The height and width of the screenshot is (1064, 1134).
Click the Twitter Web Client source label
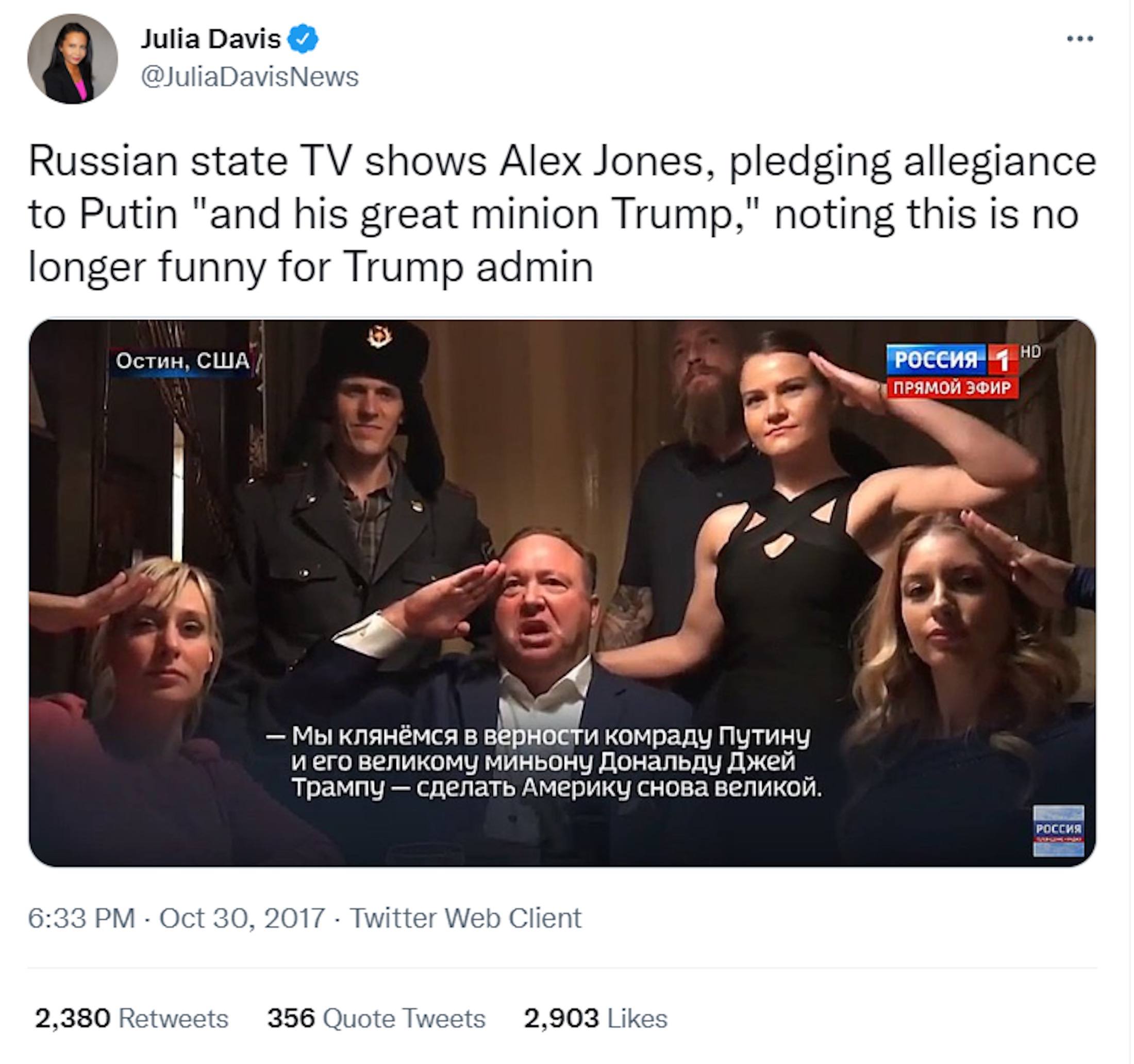click(465, 919)
